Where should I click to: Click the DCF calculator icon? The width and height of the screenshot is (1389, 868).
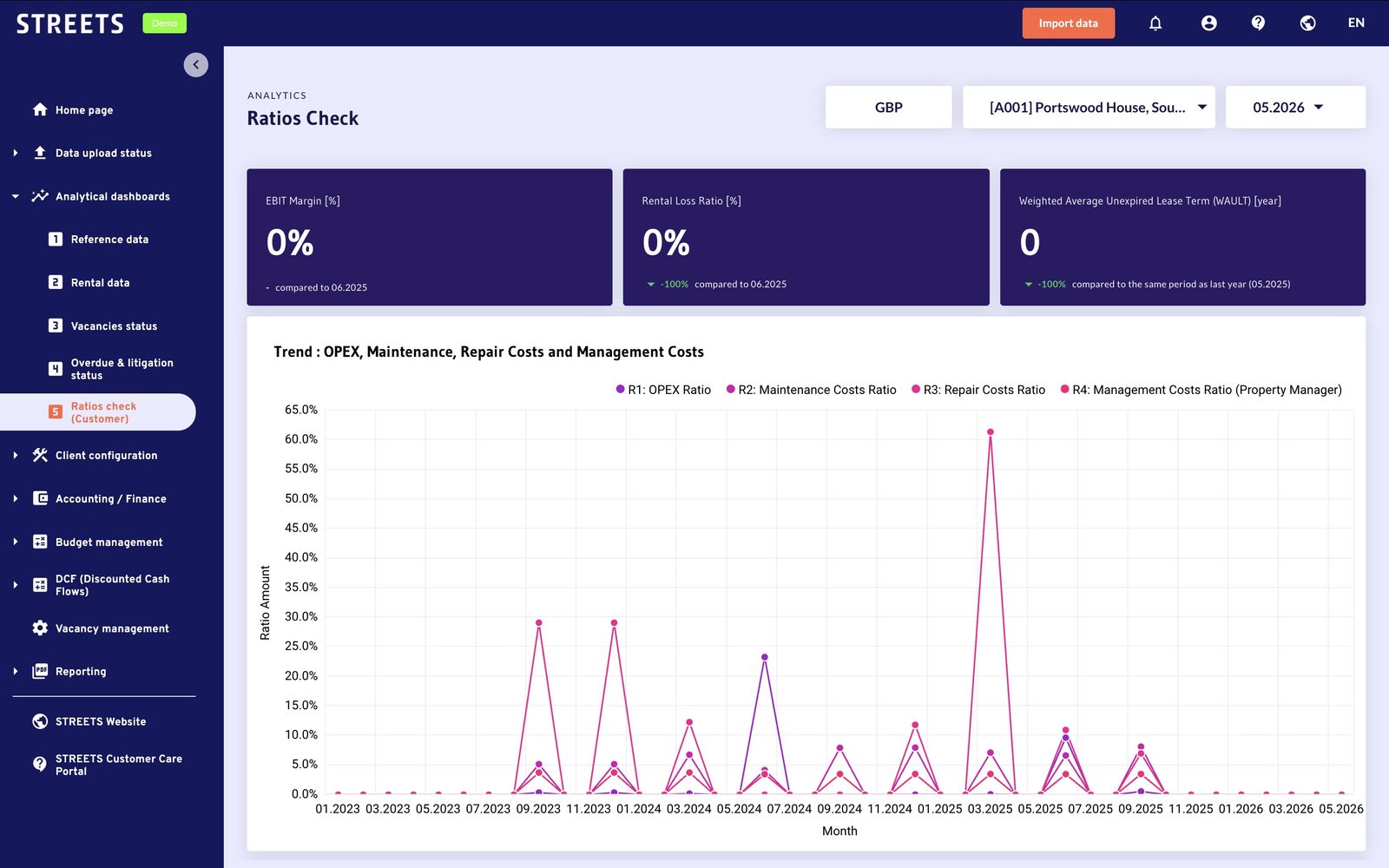click(40, 585)
